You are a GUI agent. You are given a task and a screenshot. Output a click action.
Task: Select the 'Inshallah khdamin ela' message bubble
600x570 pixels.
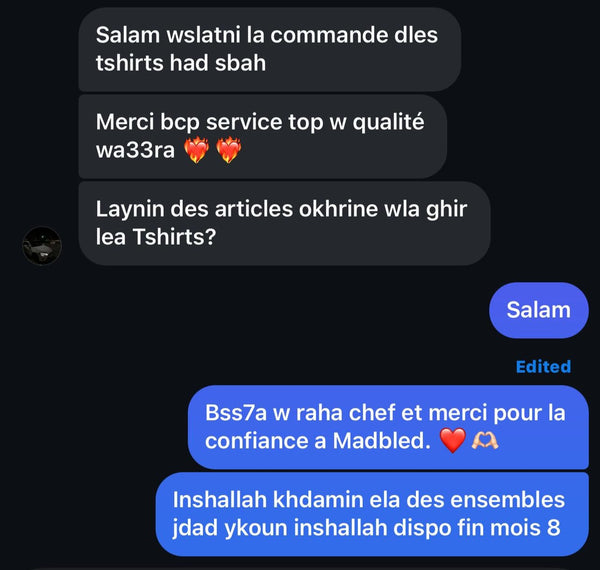(x=372, y=514)
